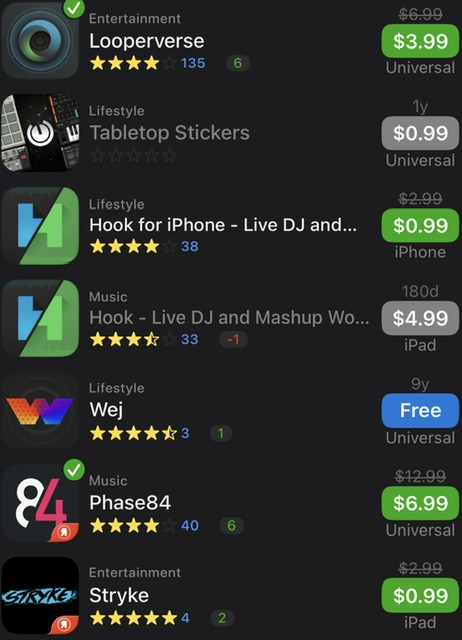Tap the Tabletop Stickers app icon
The width and height of the screenshot is (462, 640).
40,133
